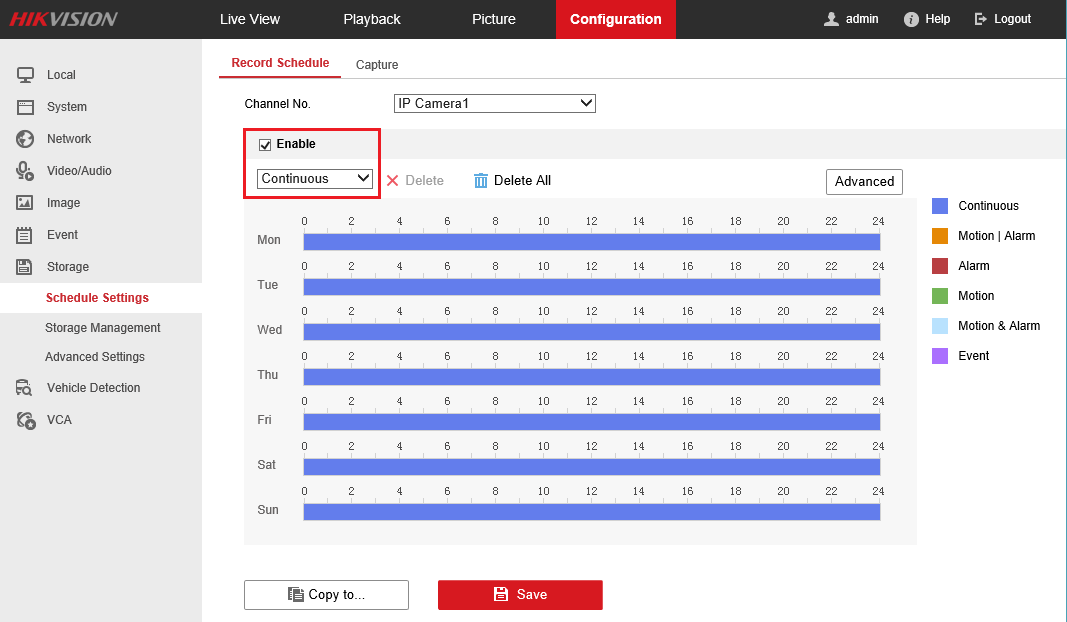Click the Advanced button
1067x622 pixels.
(864, 182)
